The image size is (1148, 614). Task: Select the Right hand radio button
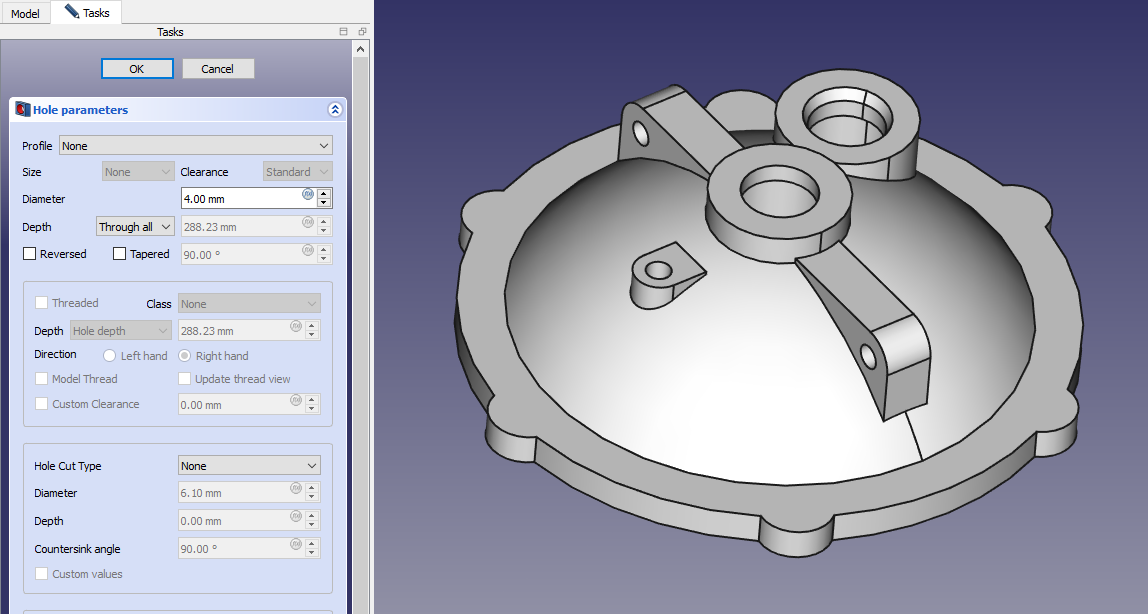pos(186,356)
